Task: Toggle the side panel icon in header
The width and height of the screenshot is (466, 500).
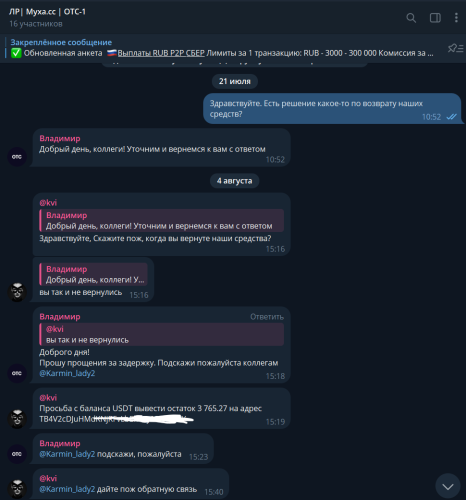Action: [435, 18]
